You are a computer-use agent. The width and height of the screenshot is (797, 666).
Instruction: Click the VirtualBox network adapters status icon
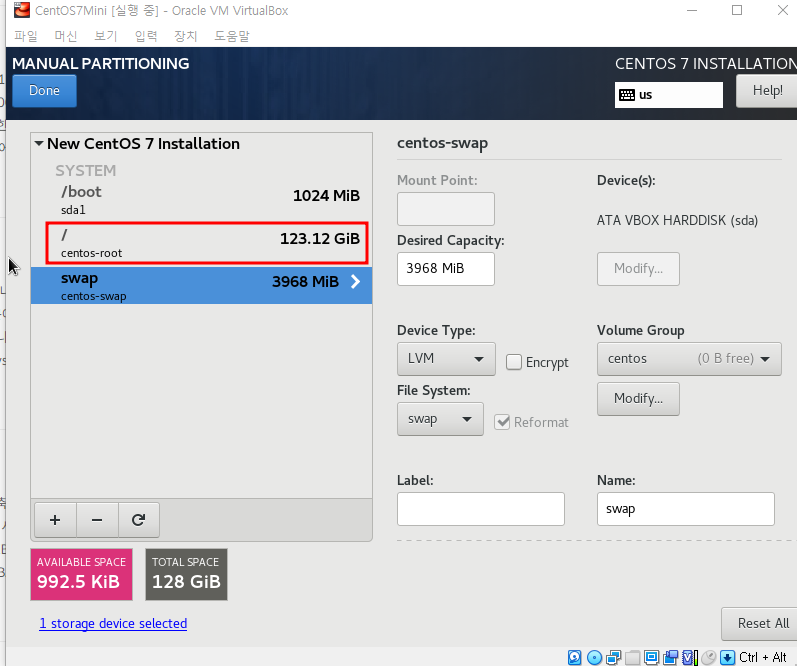pos(614,657)
